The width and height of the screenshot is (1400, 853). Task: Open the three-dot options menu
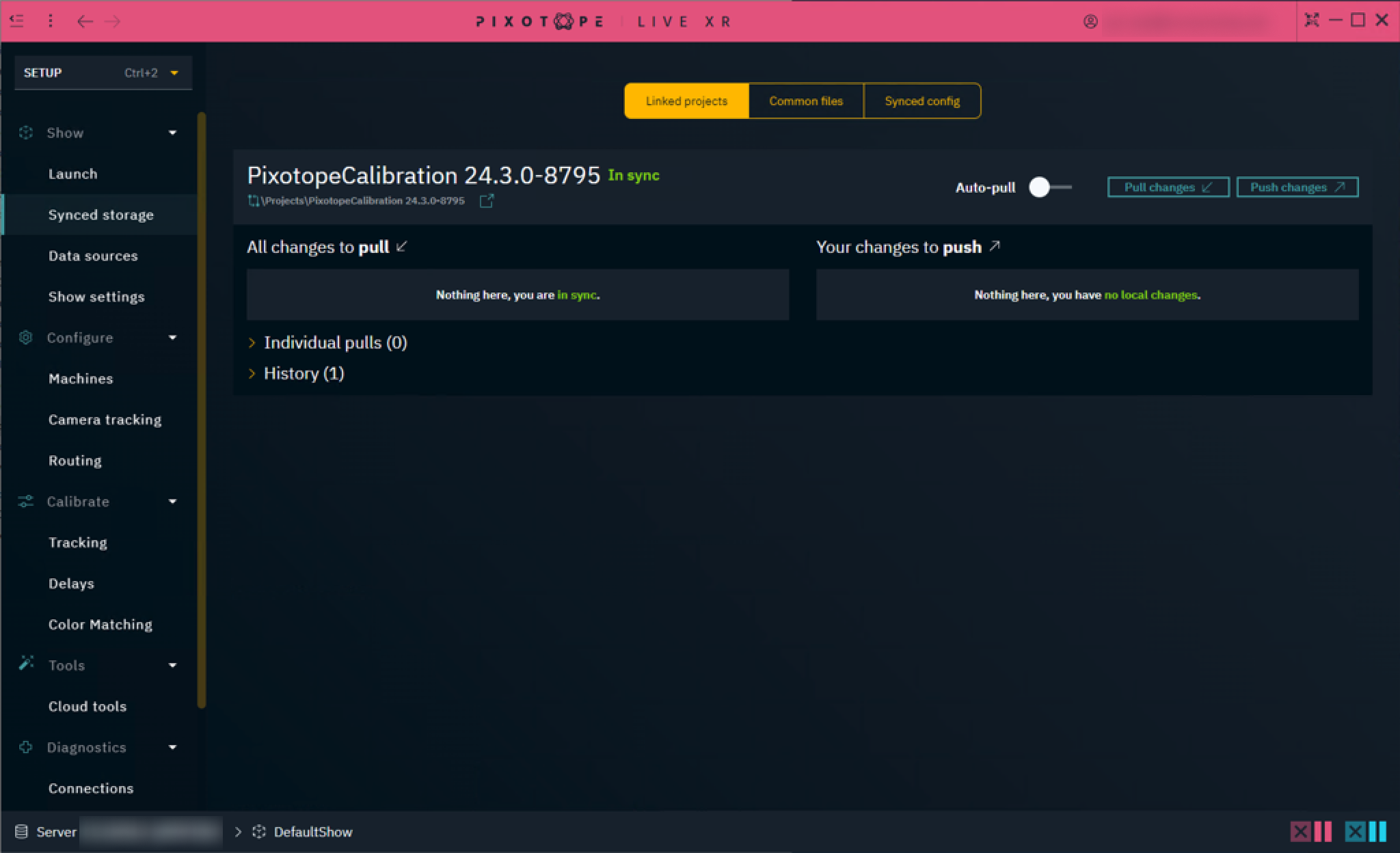(50, 21)
